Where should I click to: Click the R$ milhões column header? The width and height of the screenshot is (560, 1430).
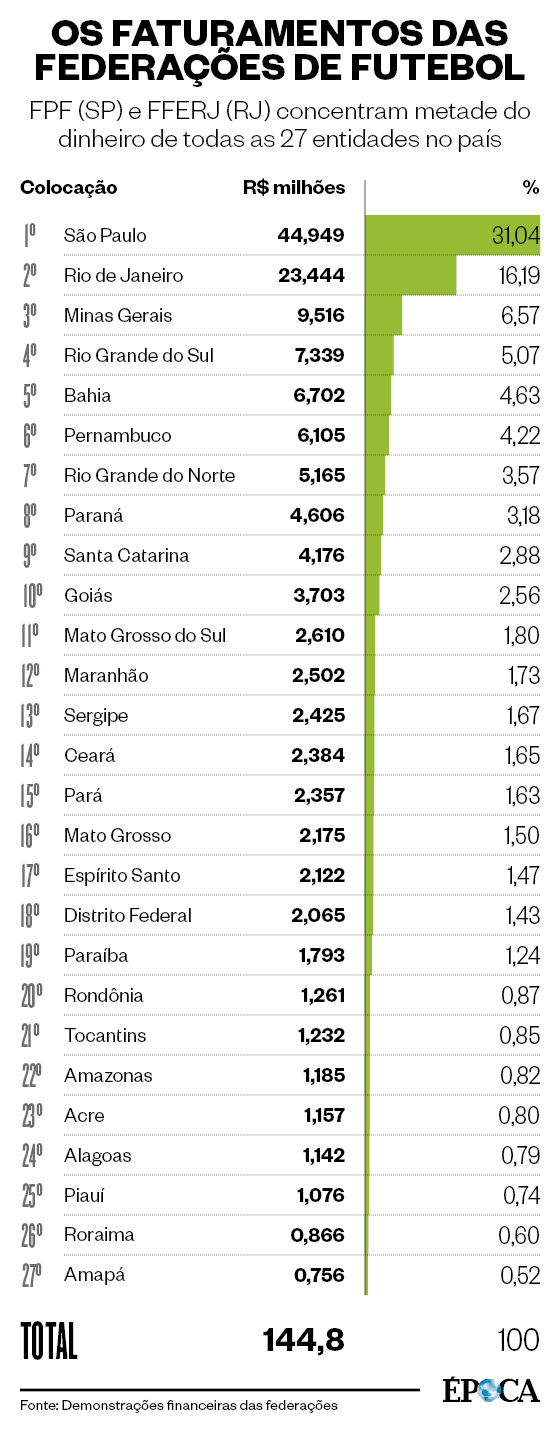[x=294, y=187]
